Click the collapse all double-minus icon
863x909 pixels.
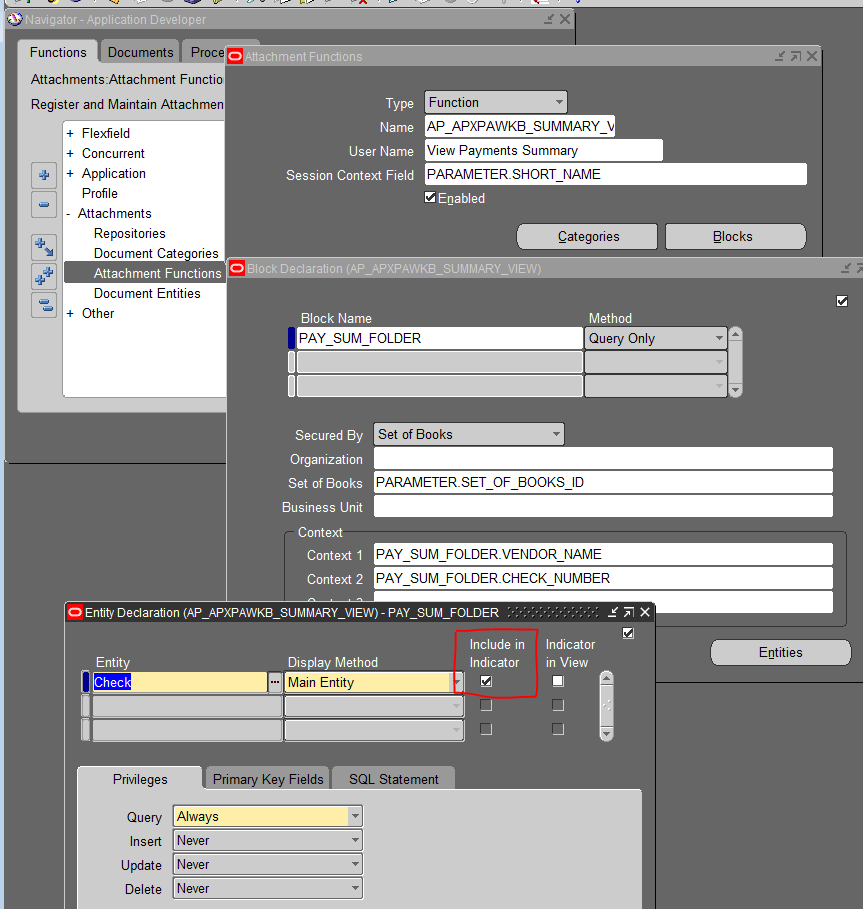[44, 302]
